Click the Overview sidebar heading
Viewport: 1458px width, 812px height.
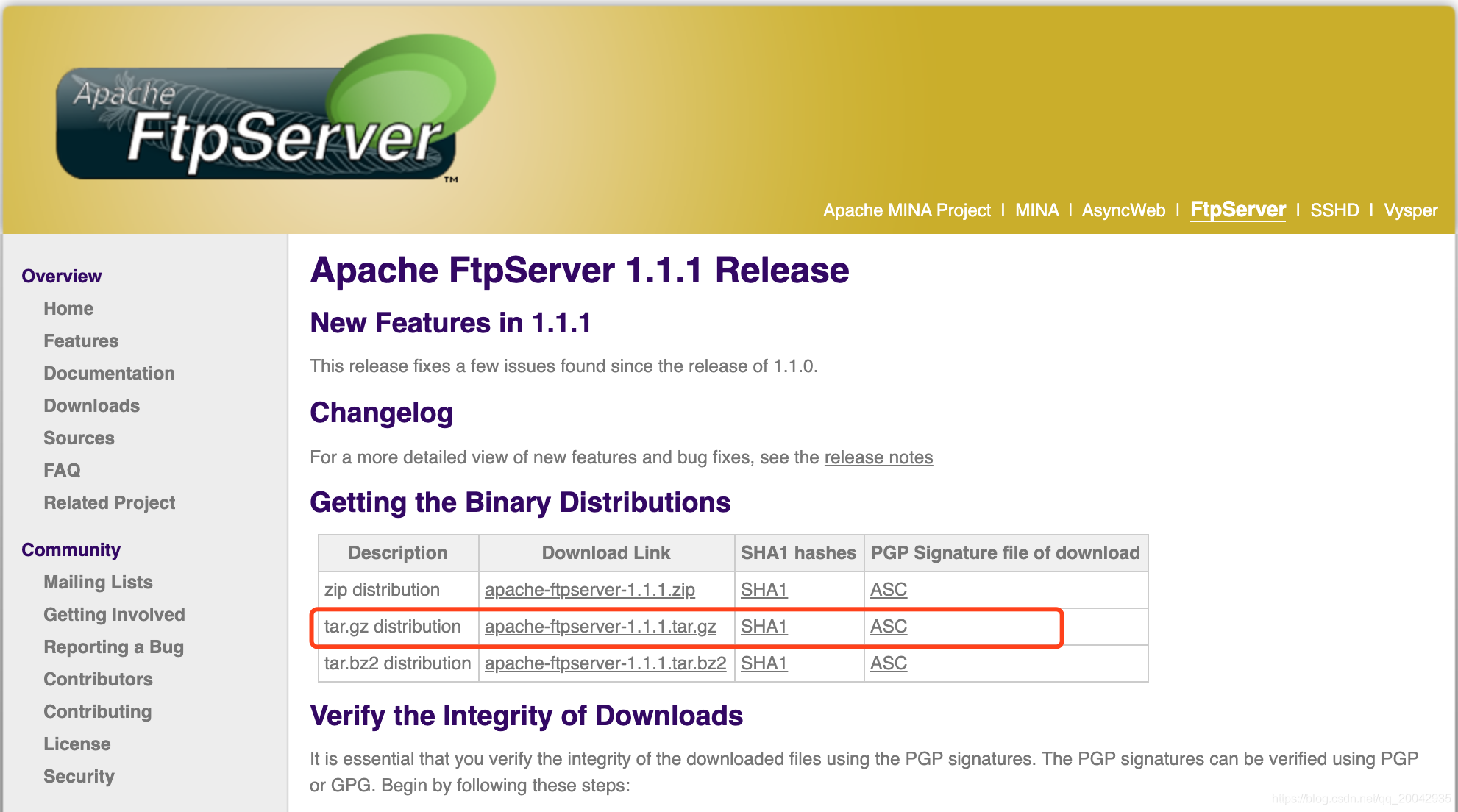point(62,276)
